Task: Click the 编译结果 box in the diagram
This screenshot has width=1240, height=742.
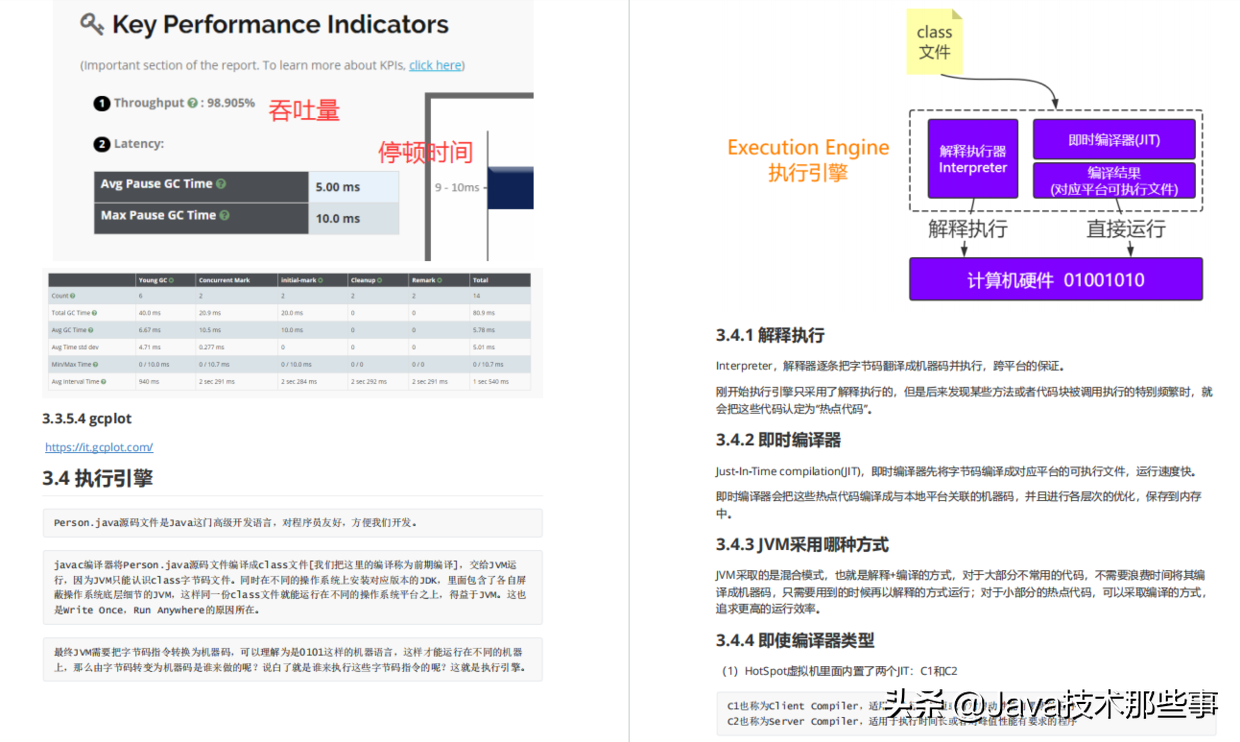Action: click(1114, 180)
